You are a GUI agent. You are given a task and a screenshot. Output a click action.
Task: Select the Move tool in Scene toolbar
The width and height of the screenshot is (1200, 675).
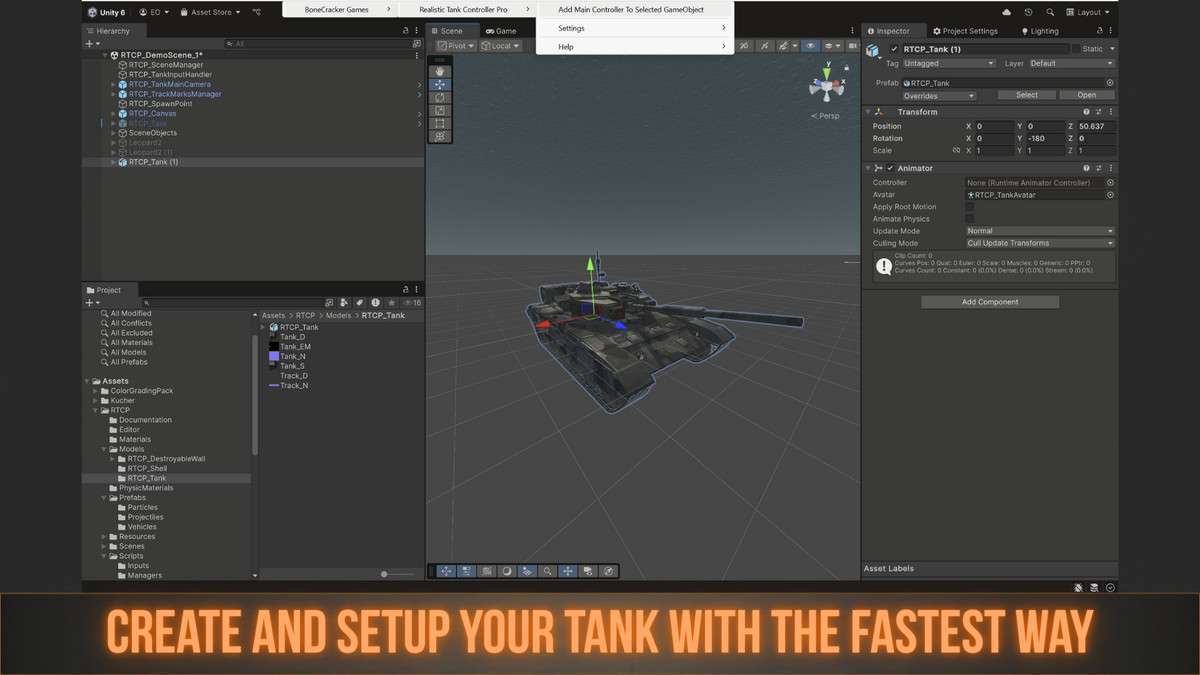point(440,85)
